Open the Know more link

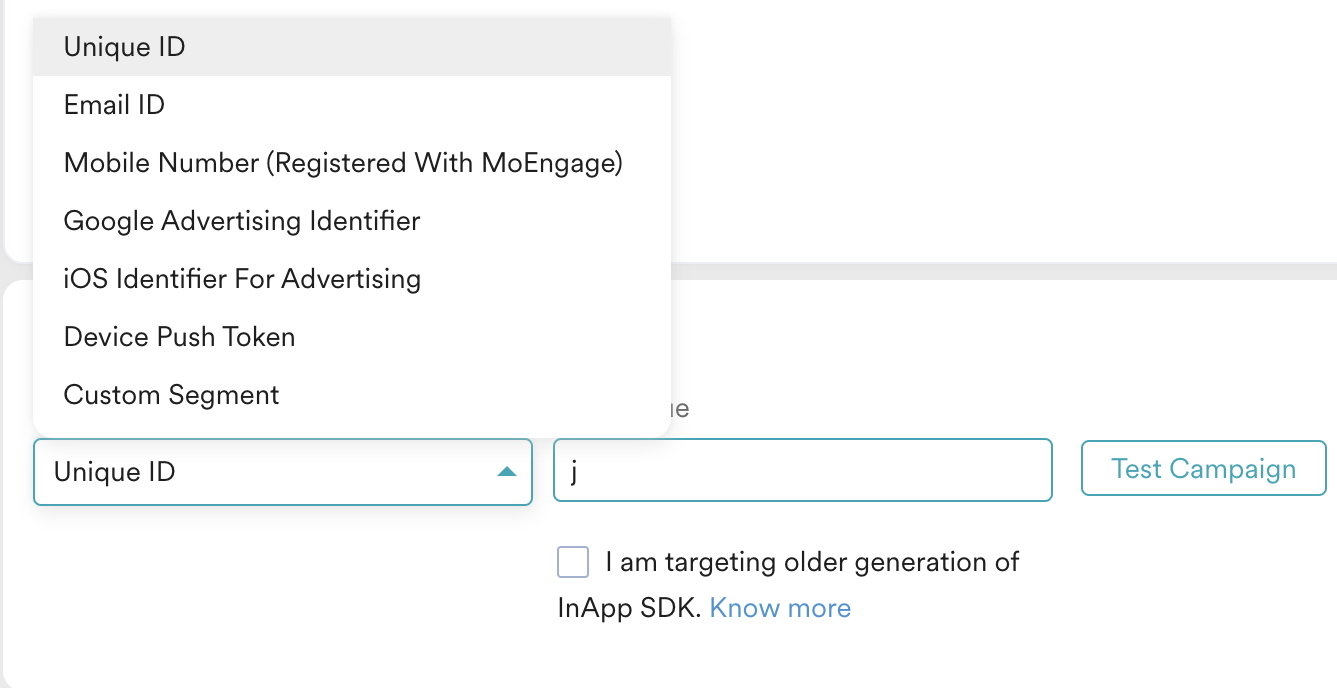pos(780,608)
